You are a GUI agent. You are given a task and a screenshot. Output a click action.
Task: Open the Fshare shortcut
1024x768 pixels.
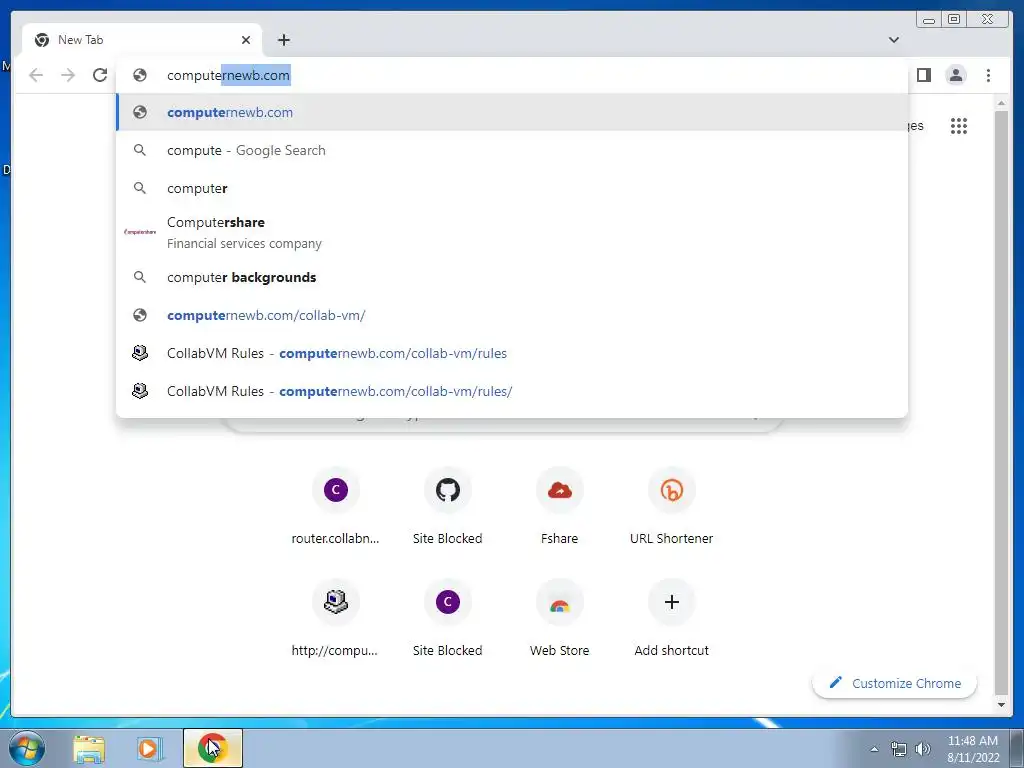[560, 505]
